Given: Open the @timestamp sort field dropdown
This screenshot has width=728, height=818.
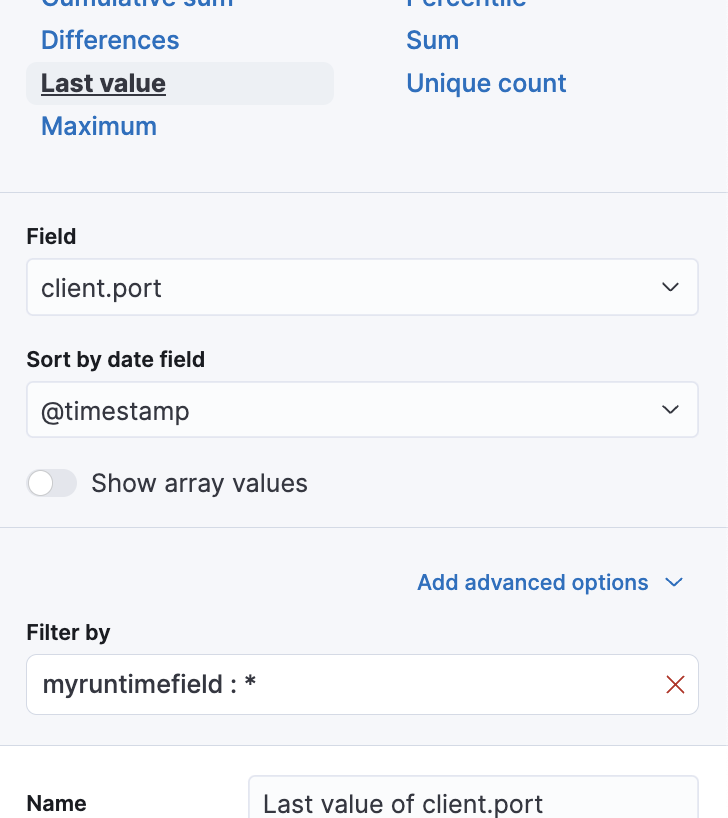Looking at the screenshot, I should (x=340, y=410).
